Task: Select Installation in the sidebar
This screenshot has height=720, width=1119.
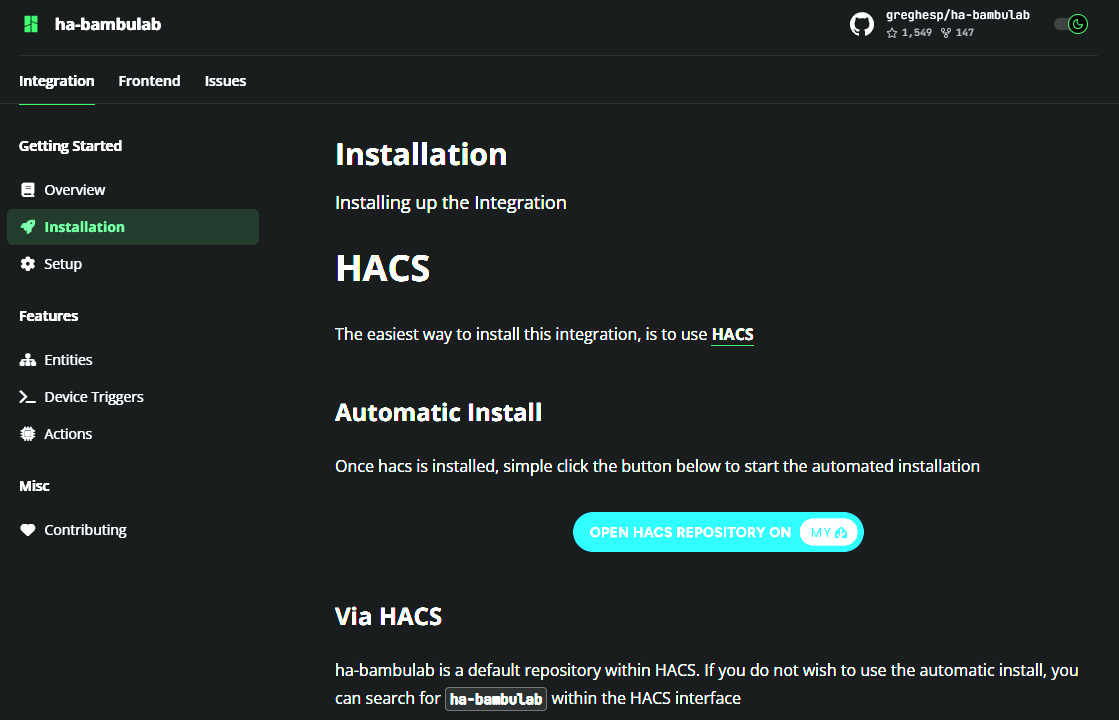Action: 133,227
